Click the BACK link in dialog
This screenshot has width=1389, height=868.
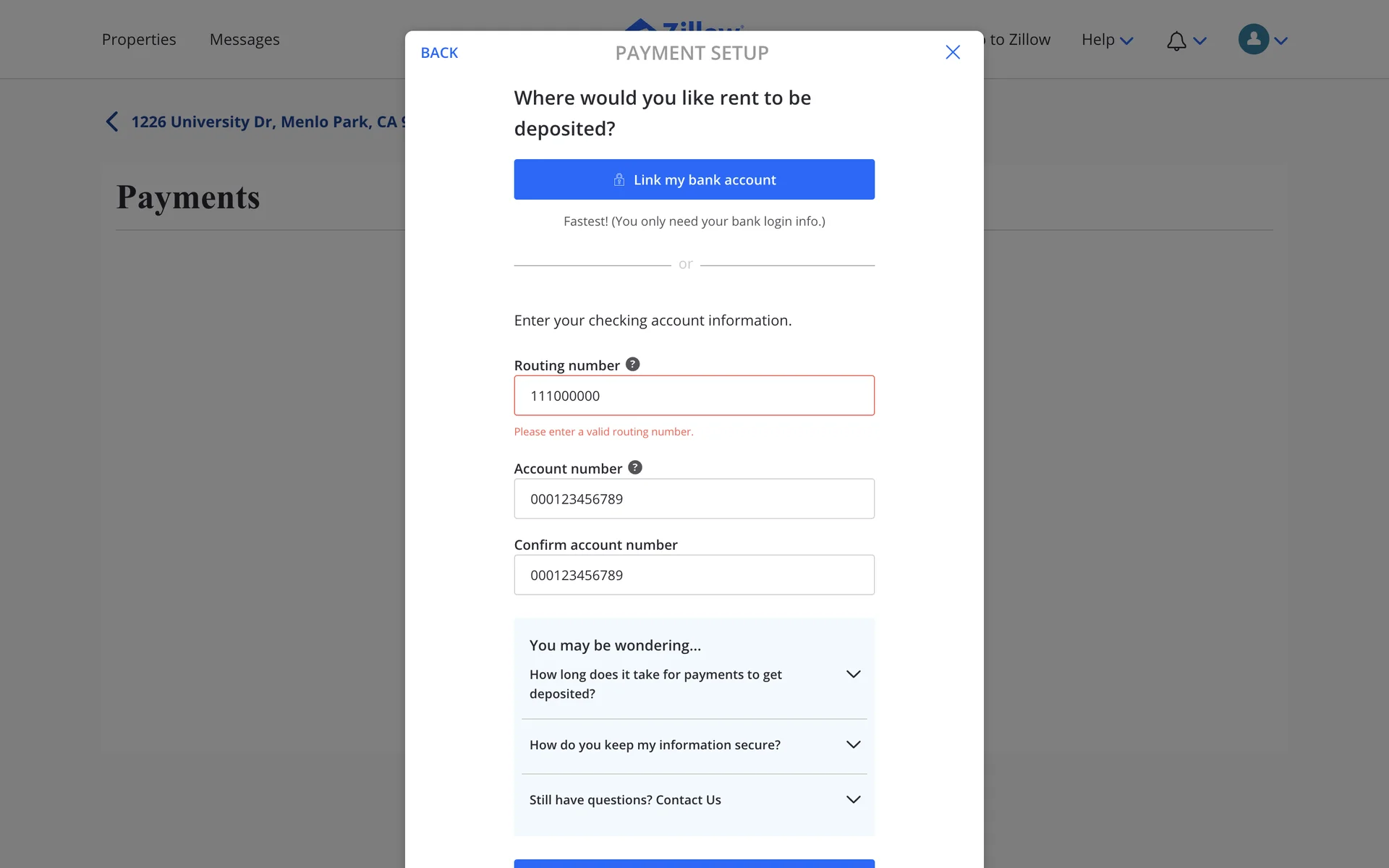click(x=439, y=53)
